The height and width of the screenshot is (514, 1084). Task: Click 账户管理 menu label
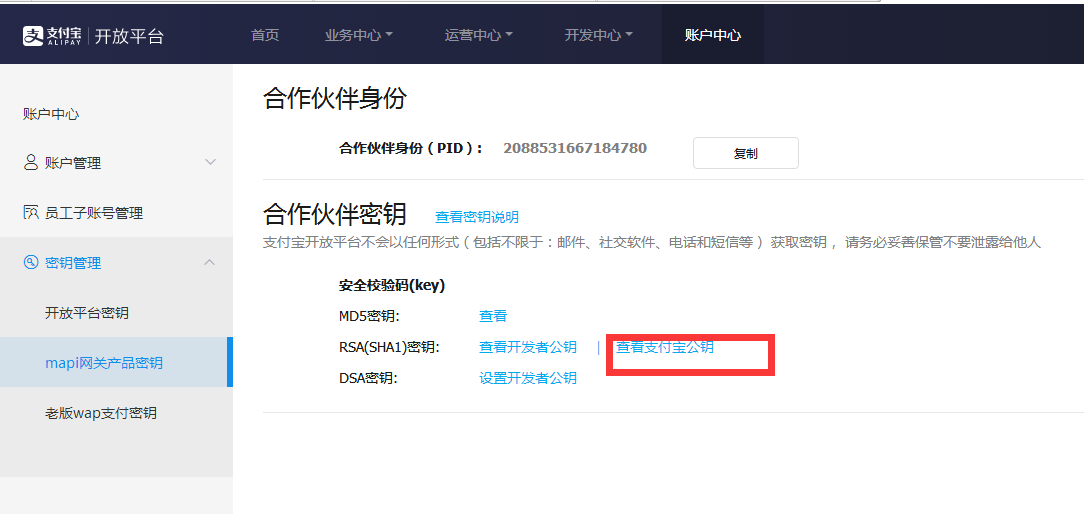[73, 163]
